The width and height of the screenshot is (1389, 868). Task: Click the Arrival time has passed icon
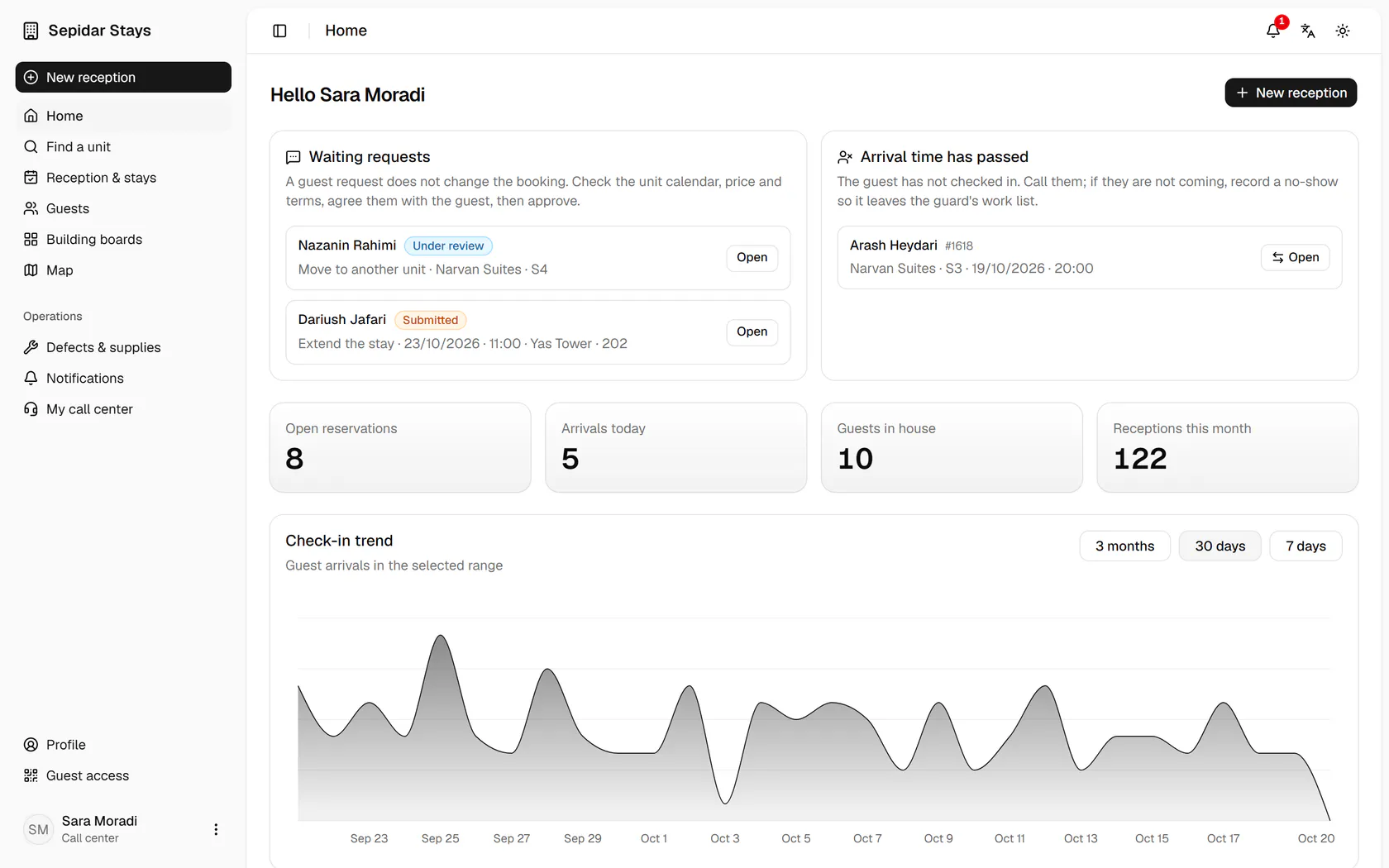844,157
